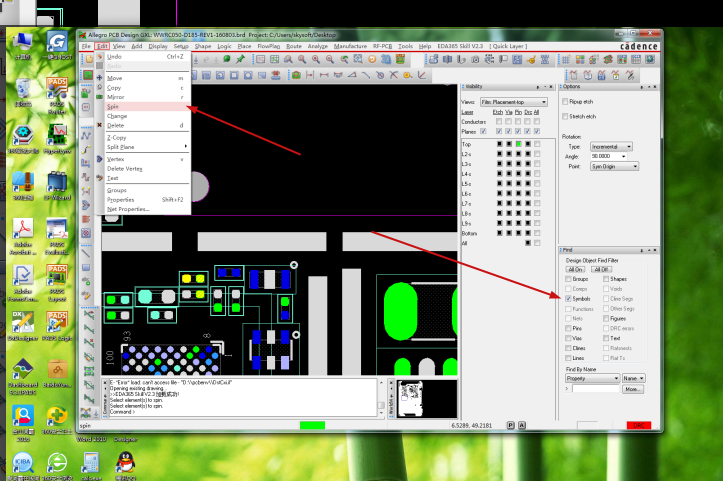Screen dimensions: 723x481
Task: Click the command window vertical scrollbar
Action: 381,398
